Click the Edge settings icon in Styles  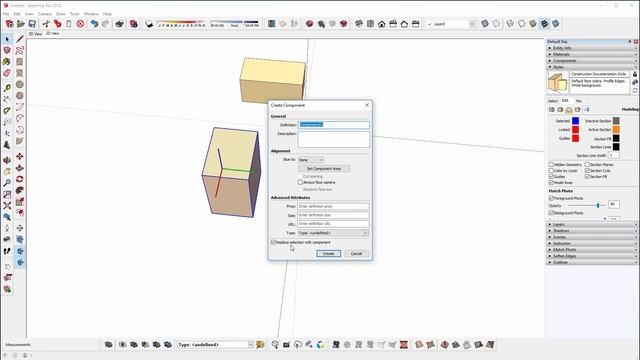click(x=551, y=109)
